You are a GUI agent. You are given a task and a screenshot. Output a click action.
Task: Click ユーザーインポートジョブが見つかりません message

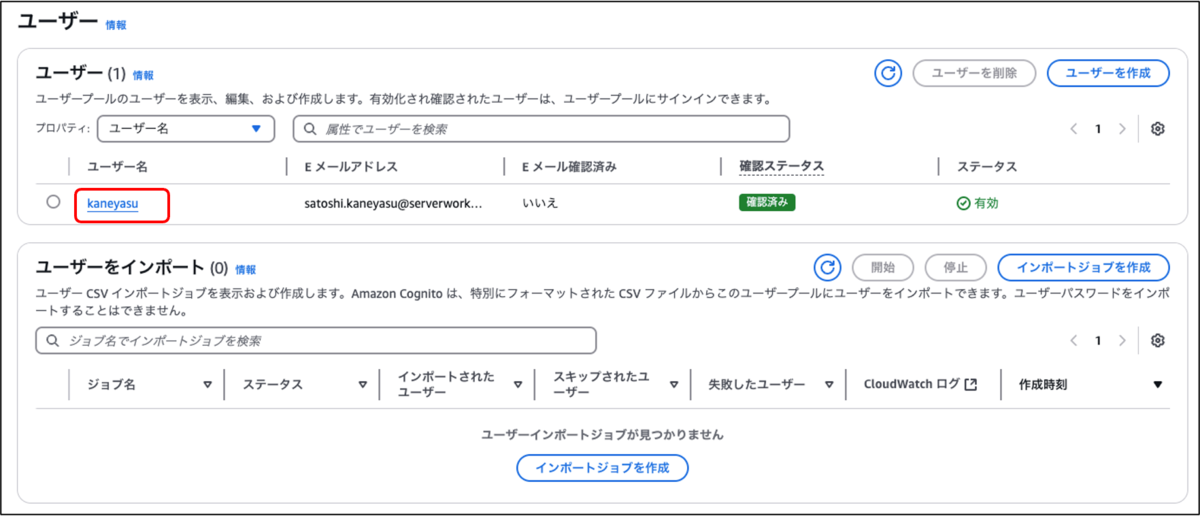pyautogui.click(x=602, y=435)
